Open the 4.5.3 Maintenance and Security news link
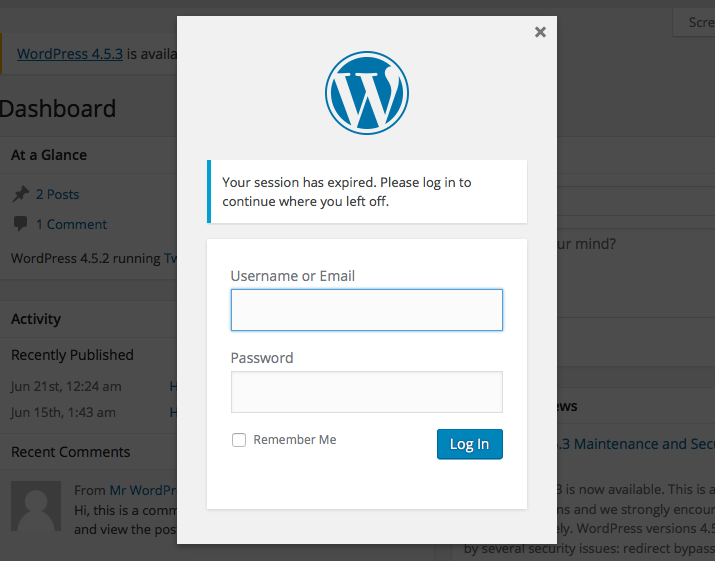This screenshot has width=715, height=561. click(x=636, y=444)
